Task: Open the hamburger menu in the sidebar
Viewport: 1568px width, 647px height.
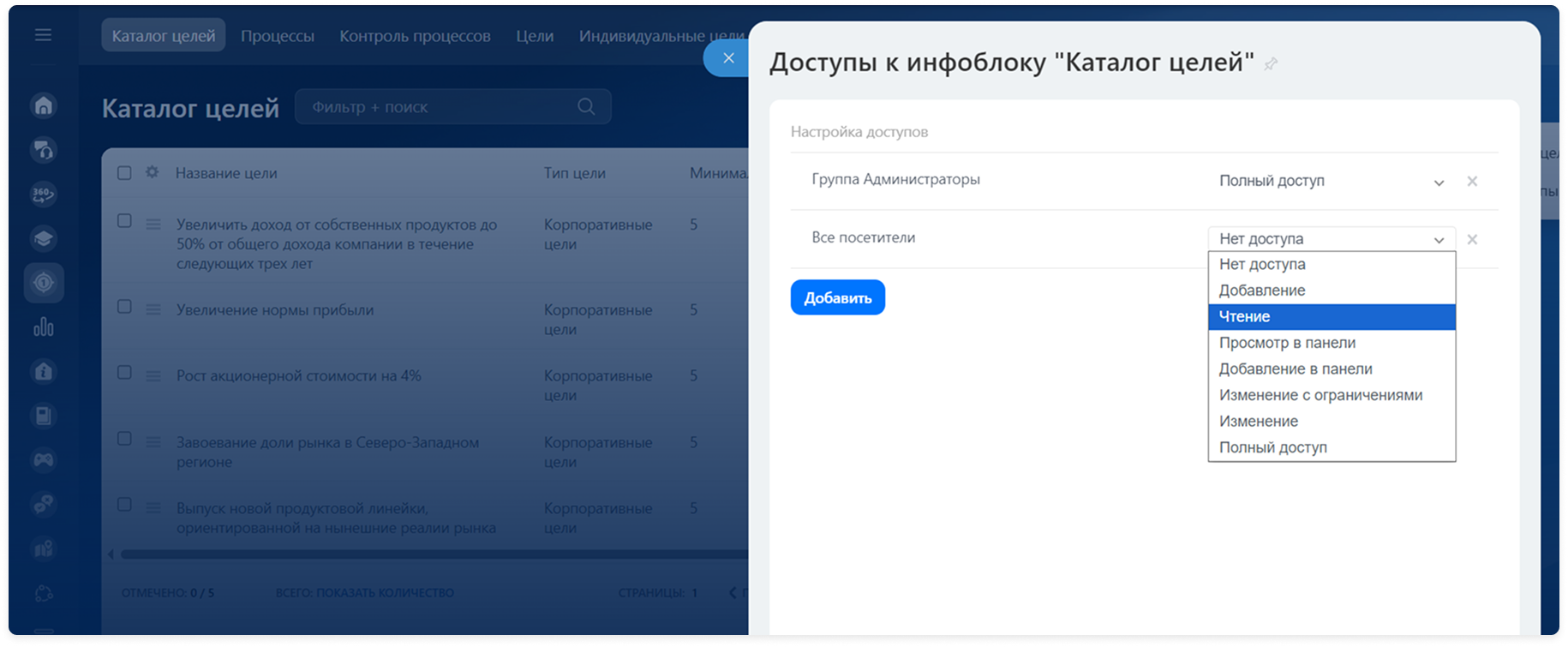Action: [x=43, y=35]
